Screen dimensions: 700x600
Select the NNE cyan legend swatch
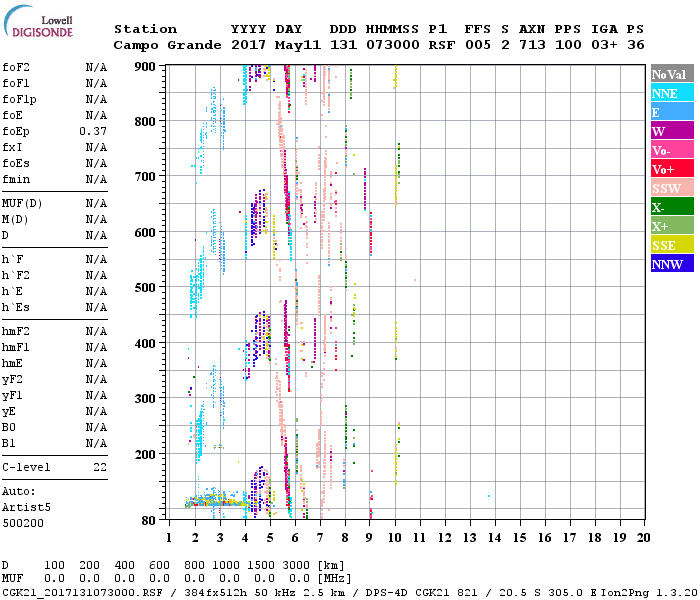(672, 92)
